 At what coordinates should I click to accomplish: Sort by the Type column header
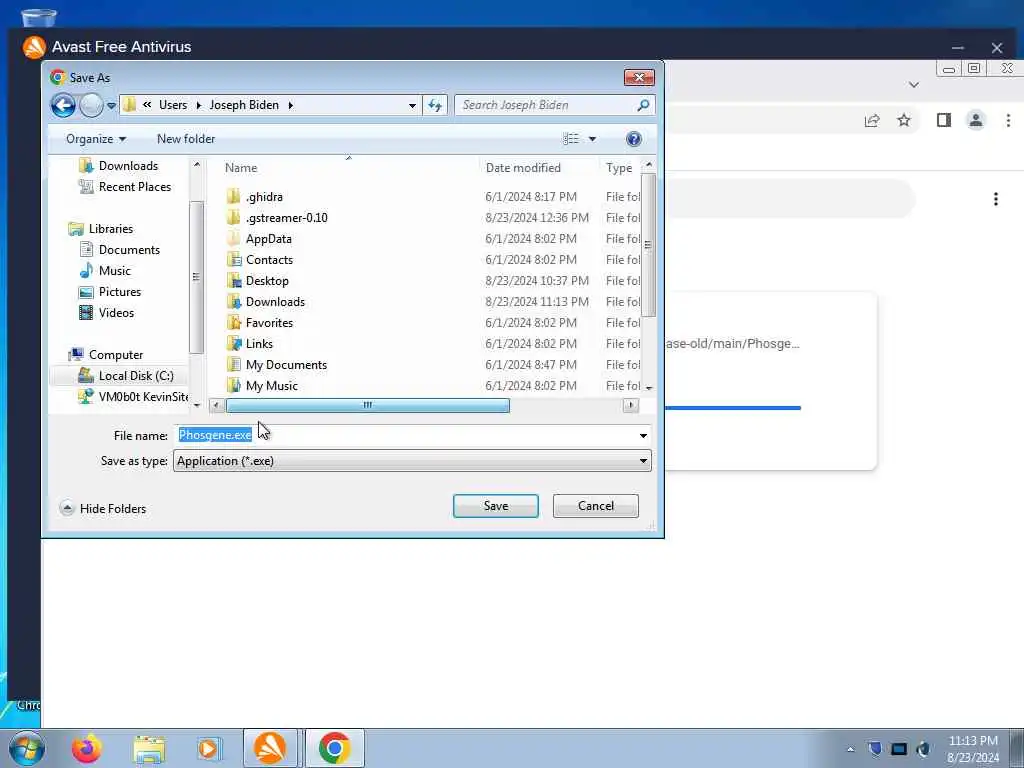click(620, 168)
